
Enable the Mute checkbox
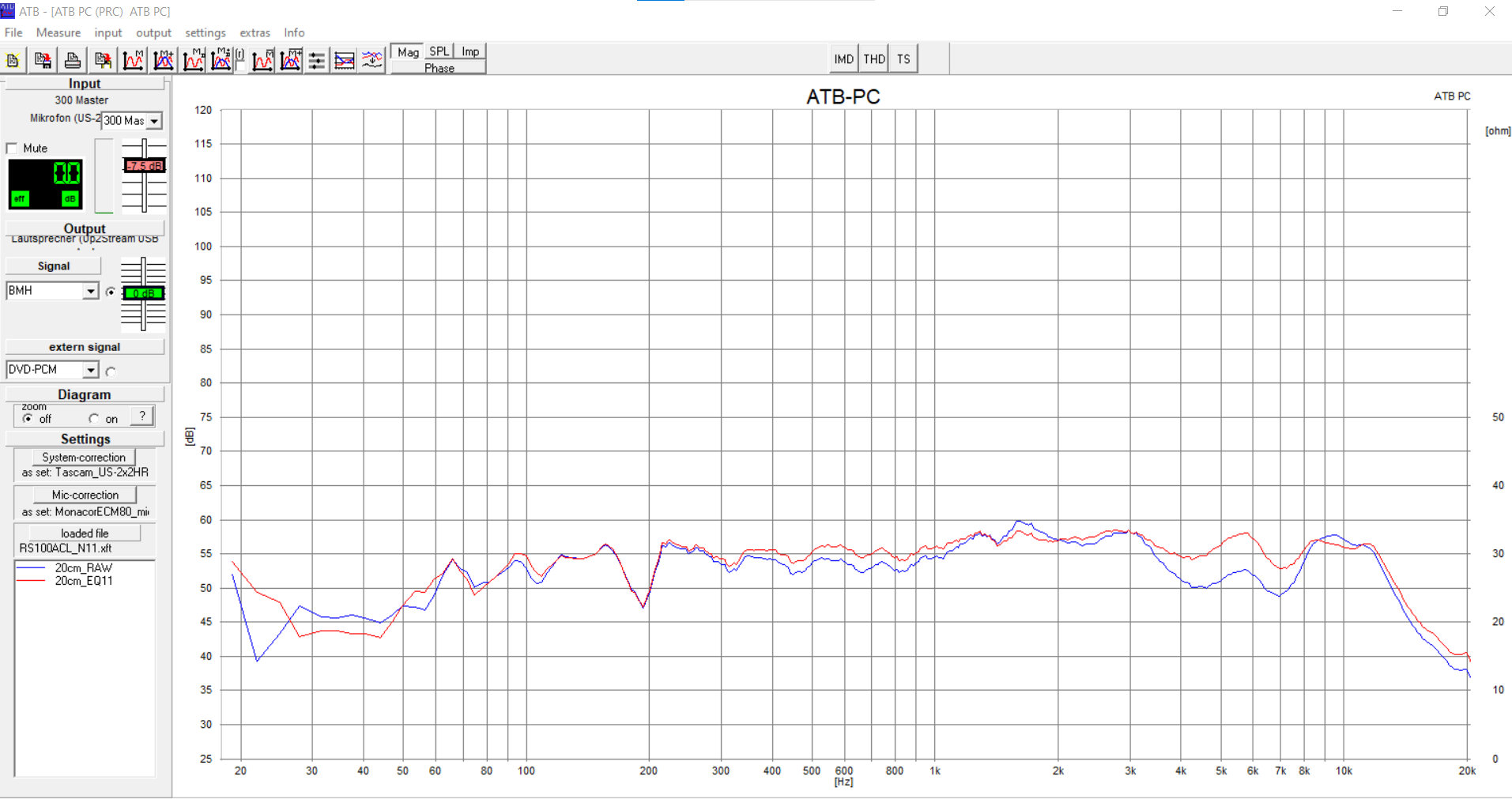tap(12, 149)
